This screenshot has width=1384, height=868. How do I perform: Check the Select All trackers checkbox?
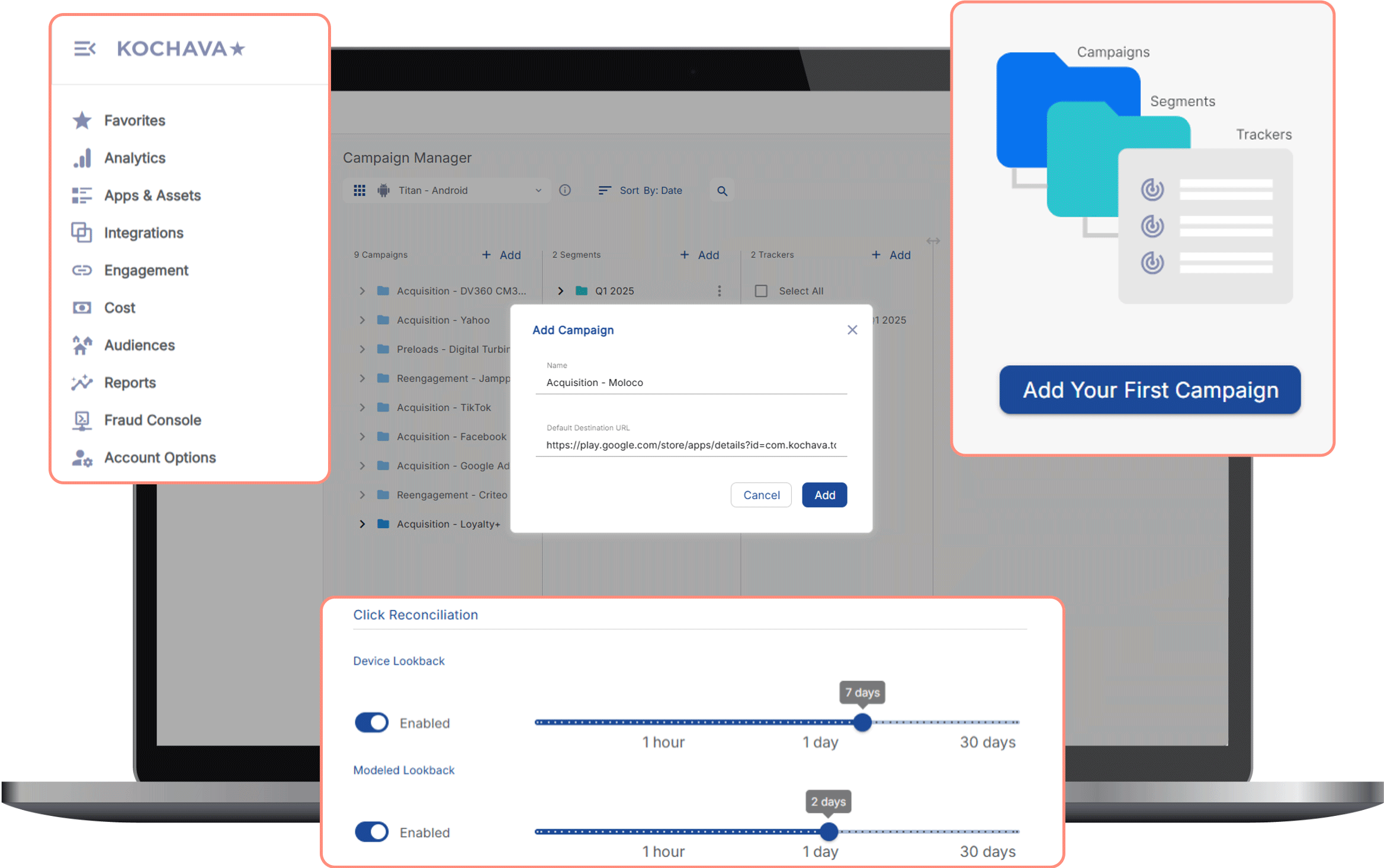761,291
